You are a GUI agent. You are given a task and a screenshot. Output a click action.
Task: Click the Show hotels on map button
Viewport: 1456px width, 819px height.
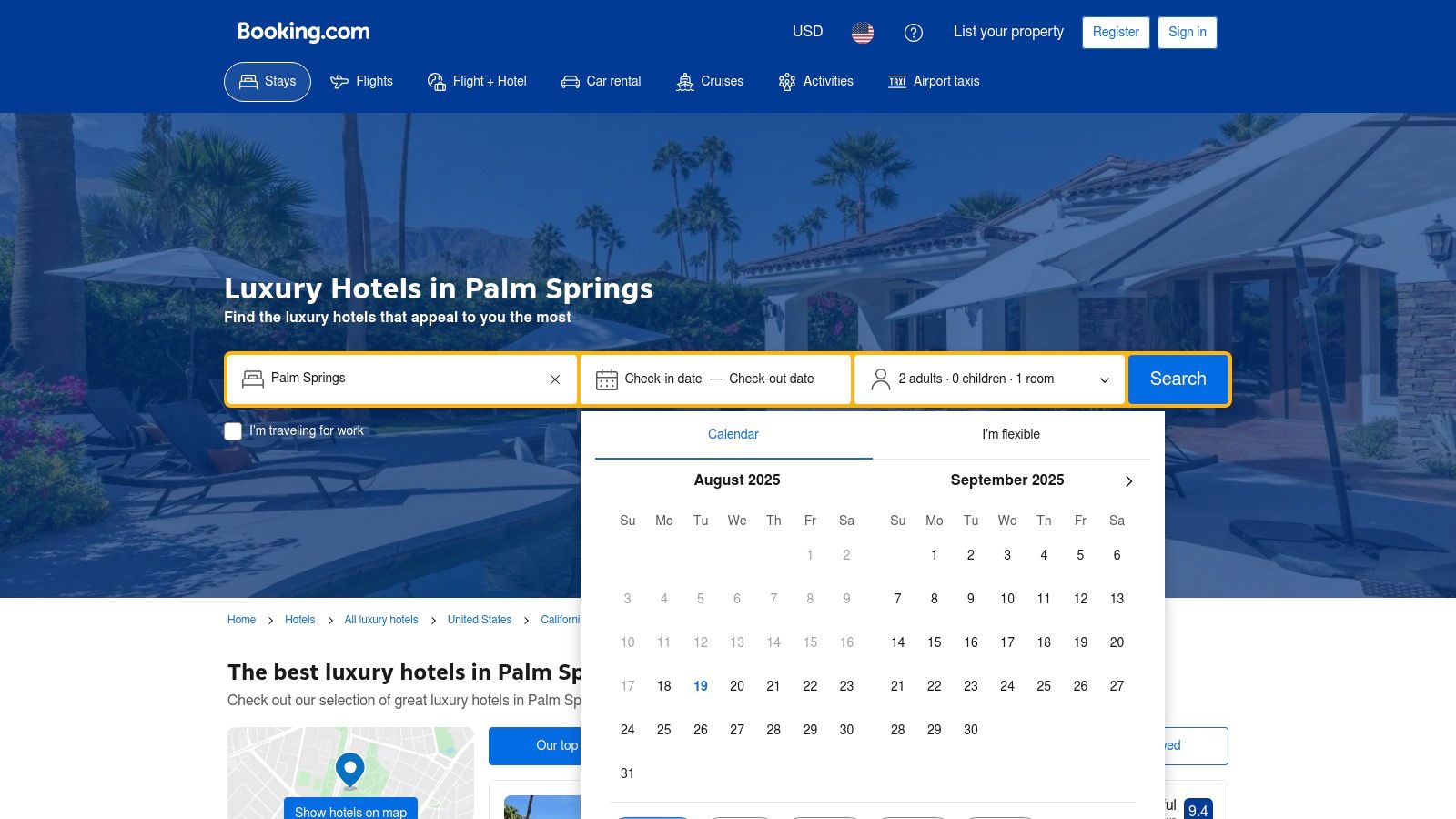(350, 809)
